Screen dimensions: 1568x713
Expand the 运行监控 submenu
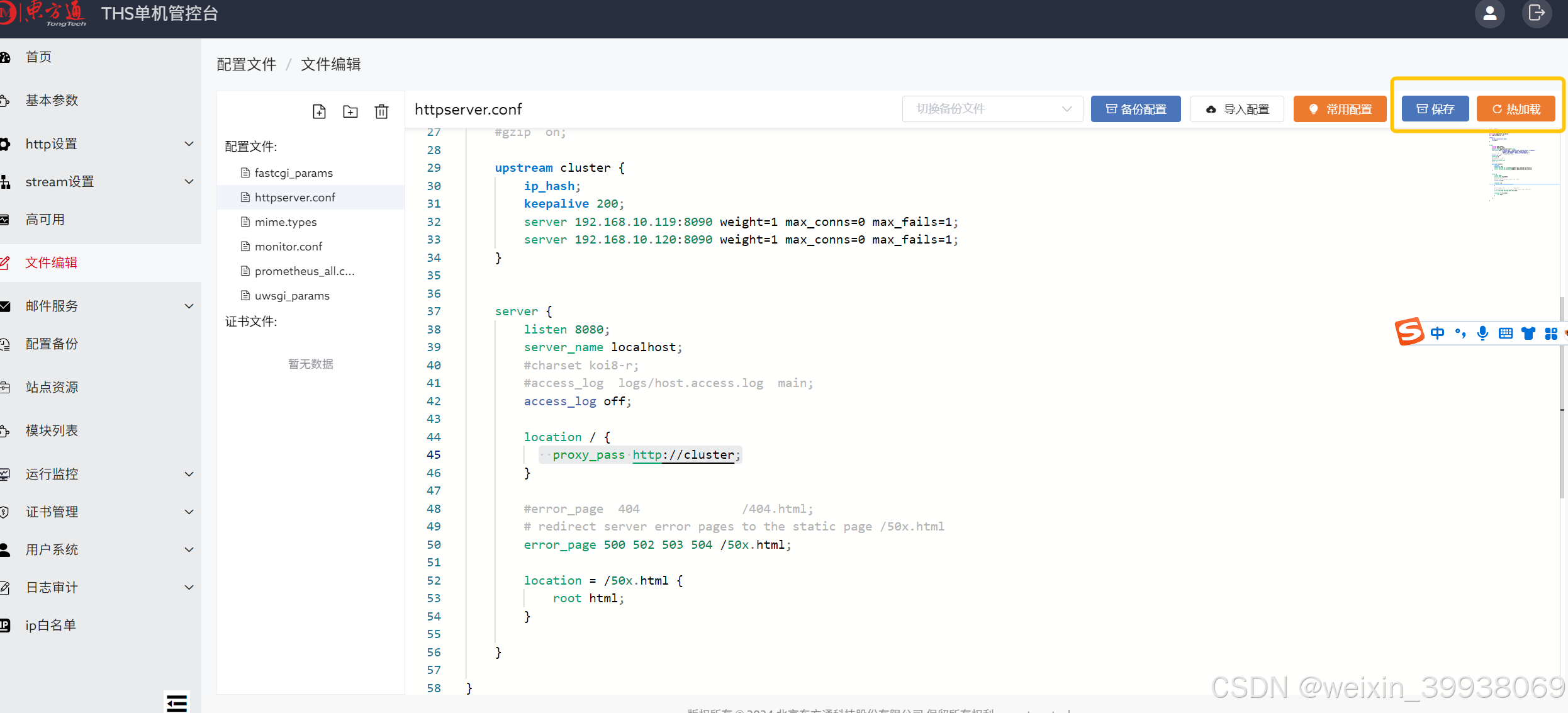[101, 474]
